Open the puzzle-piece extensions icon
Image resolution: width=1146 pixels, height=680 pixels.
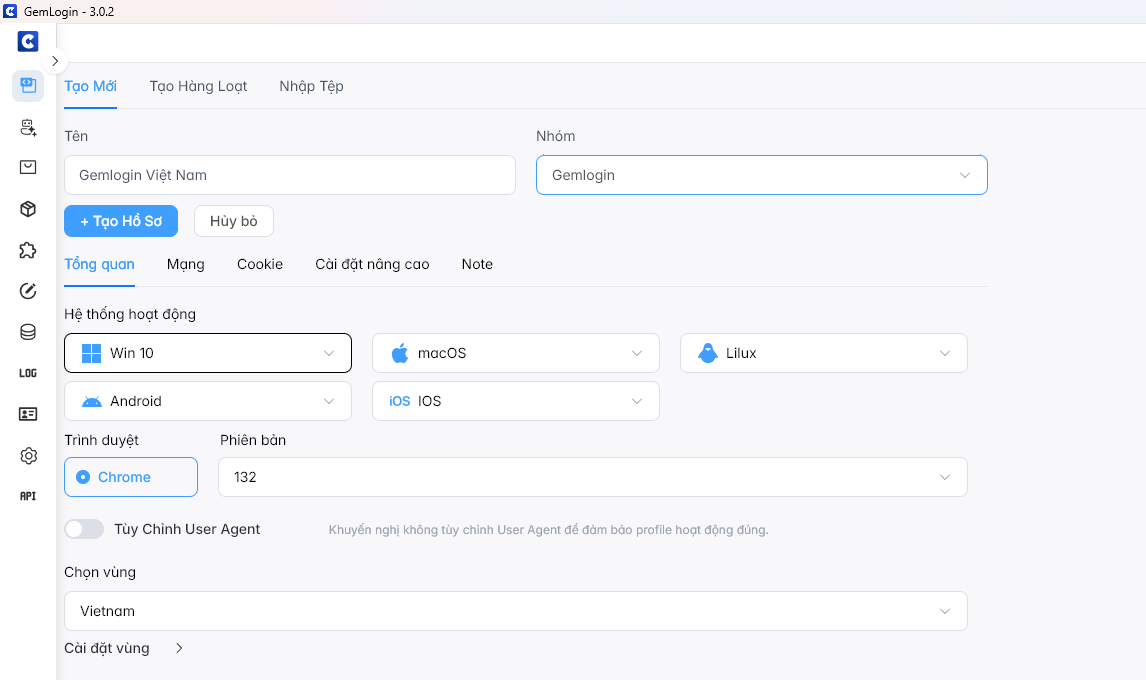click(28, 250)
